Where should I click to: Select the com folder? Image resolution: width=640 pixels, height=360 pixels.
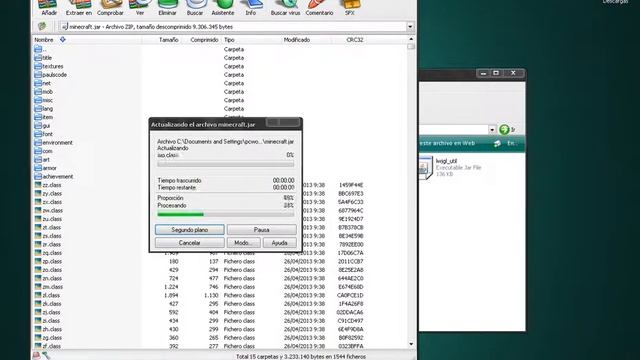pyautogui.click(x=43, y=151)
